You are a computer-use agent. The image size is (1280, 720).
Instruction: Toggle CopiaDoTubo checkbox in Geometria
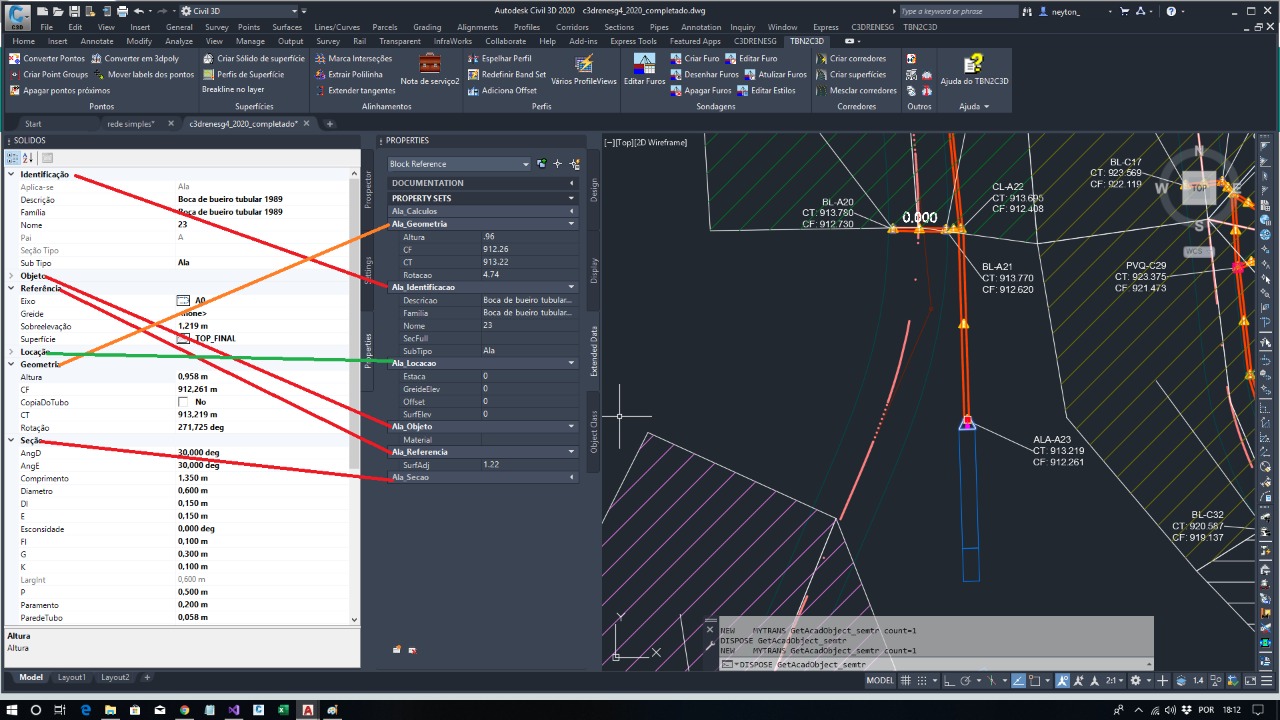click(x=183, y=402)
